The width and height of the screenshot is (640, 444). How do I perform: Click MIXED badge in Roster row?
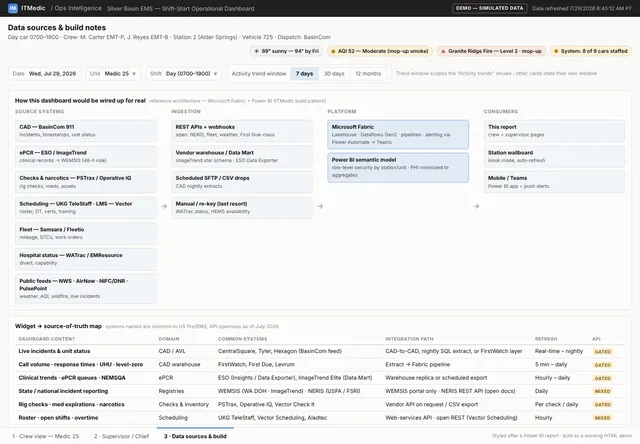tap(602, 418)
